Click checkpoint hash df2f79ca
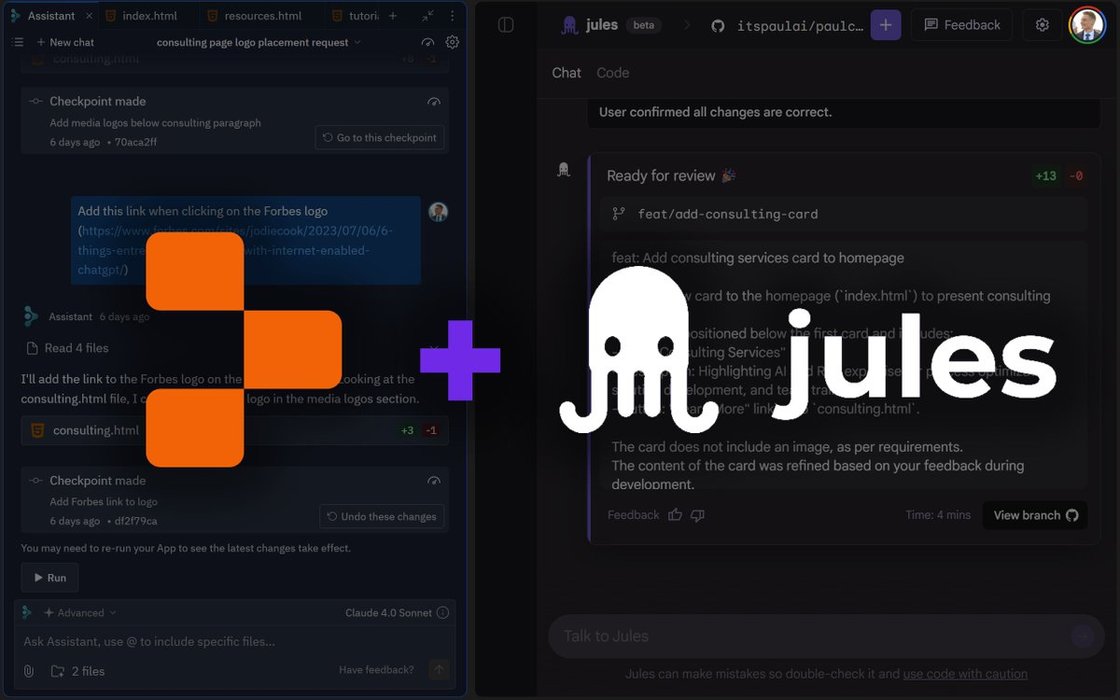1120x700 pixels. pyautogui.click(x=136, y=521)
